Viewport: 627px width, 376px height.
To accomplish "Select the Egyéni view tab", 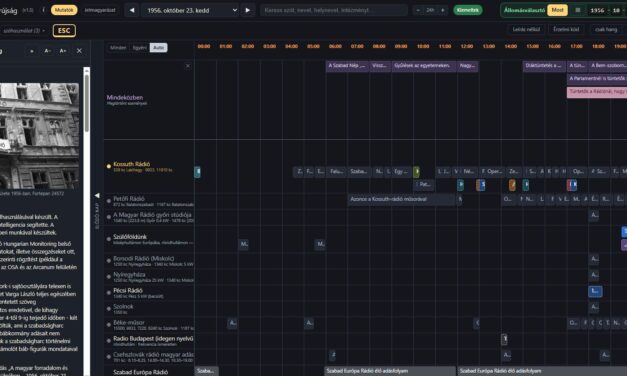I will pos(140,48).
